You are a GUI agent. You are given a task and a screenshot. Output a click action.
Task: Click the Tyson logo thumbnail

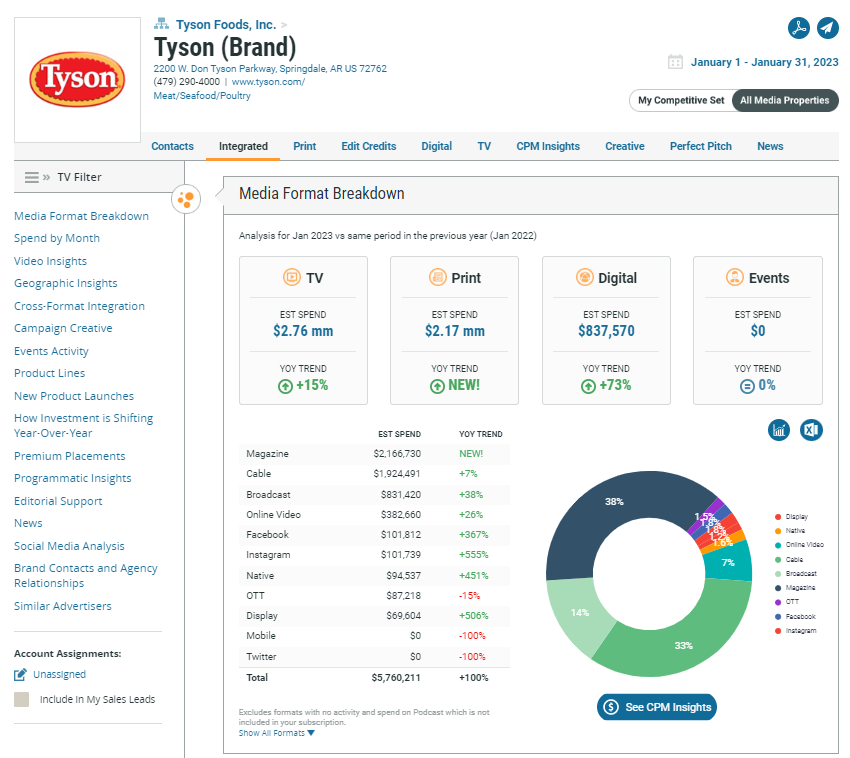pyautogui.click(x=77, y=80)
